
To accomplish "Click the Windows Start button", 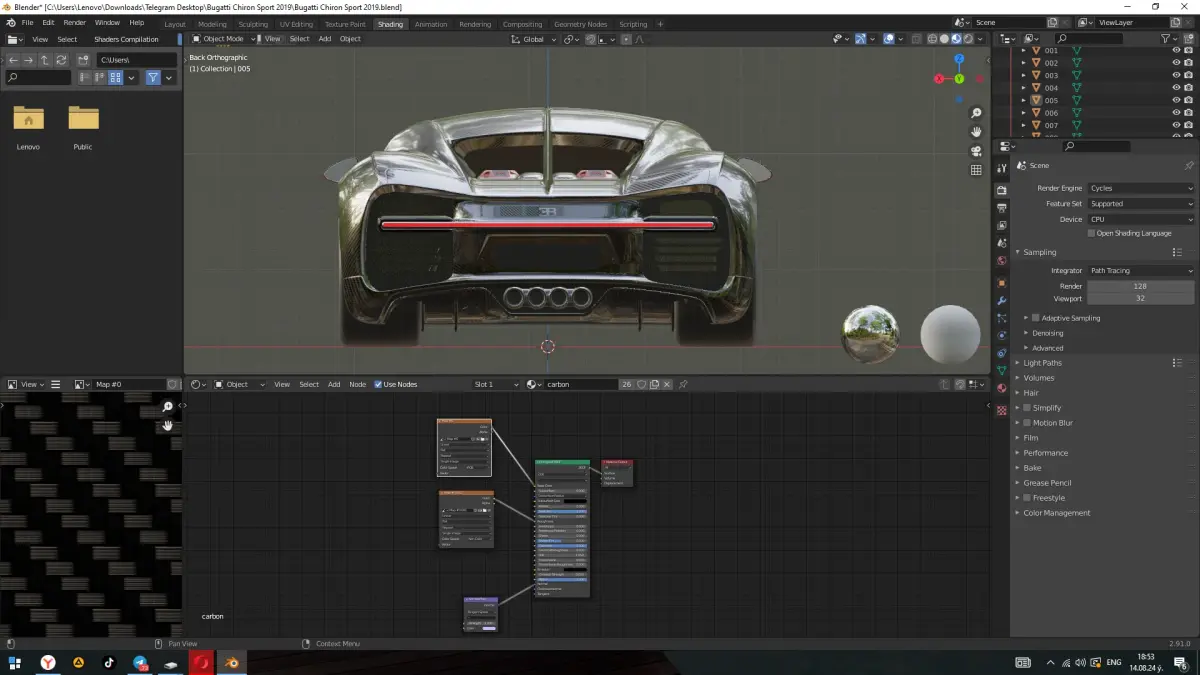I will [15, 662].
